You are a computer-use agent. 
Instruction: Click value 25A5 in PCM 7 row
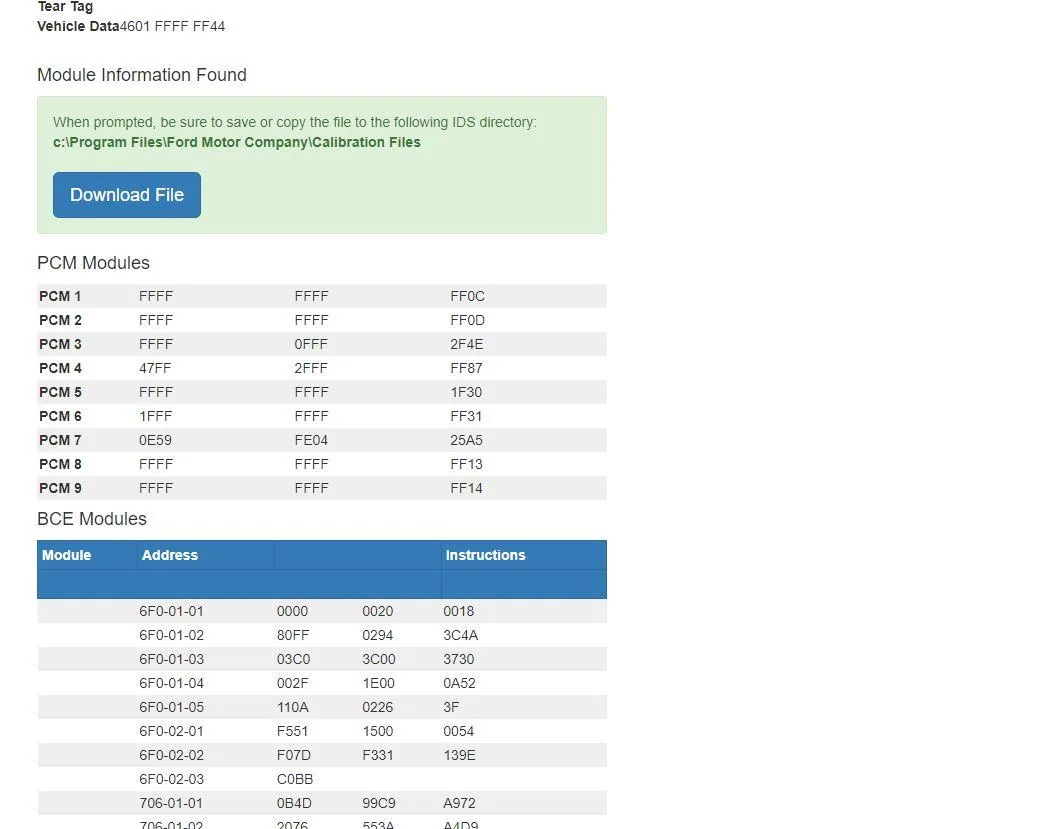[x=466, y=440]
